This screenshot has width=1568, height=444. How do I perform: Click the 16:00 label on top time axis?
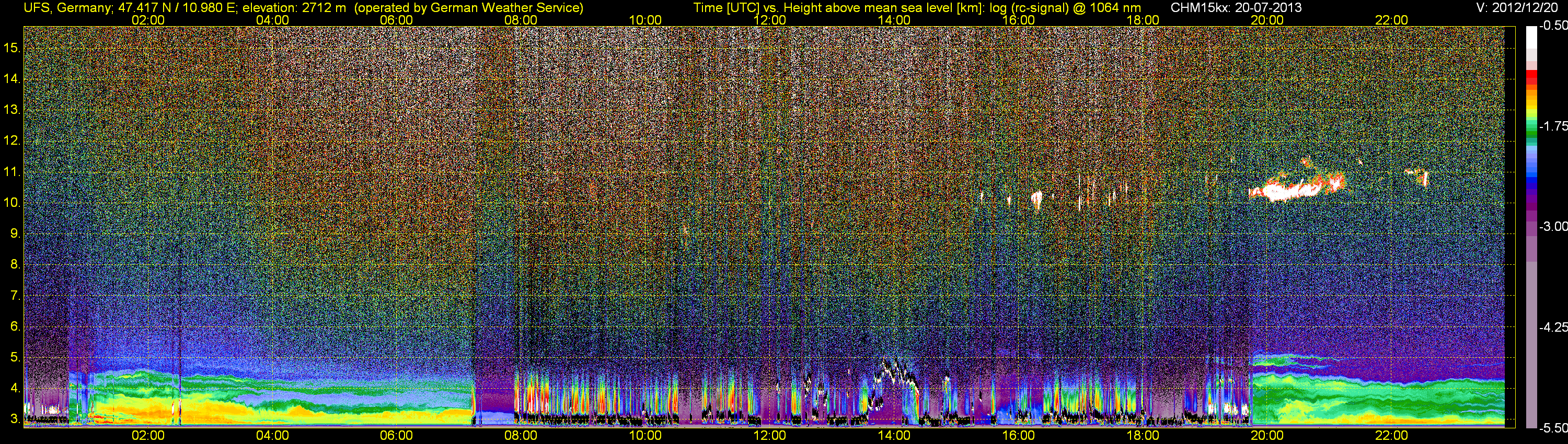[1018, 20]
